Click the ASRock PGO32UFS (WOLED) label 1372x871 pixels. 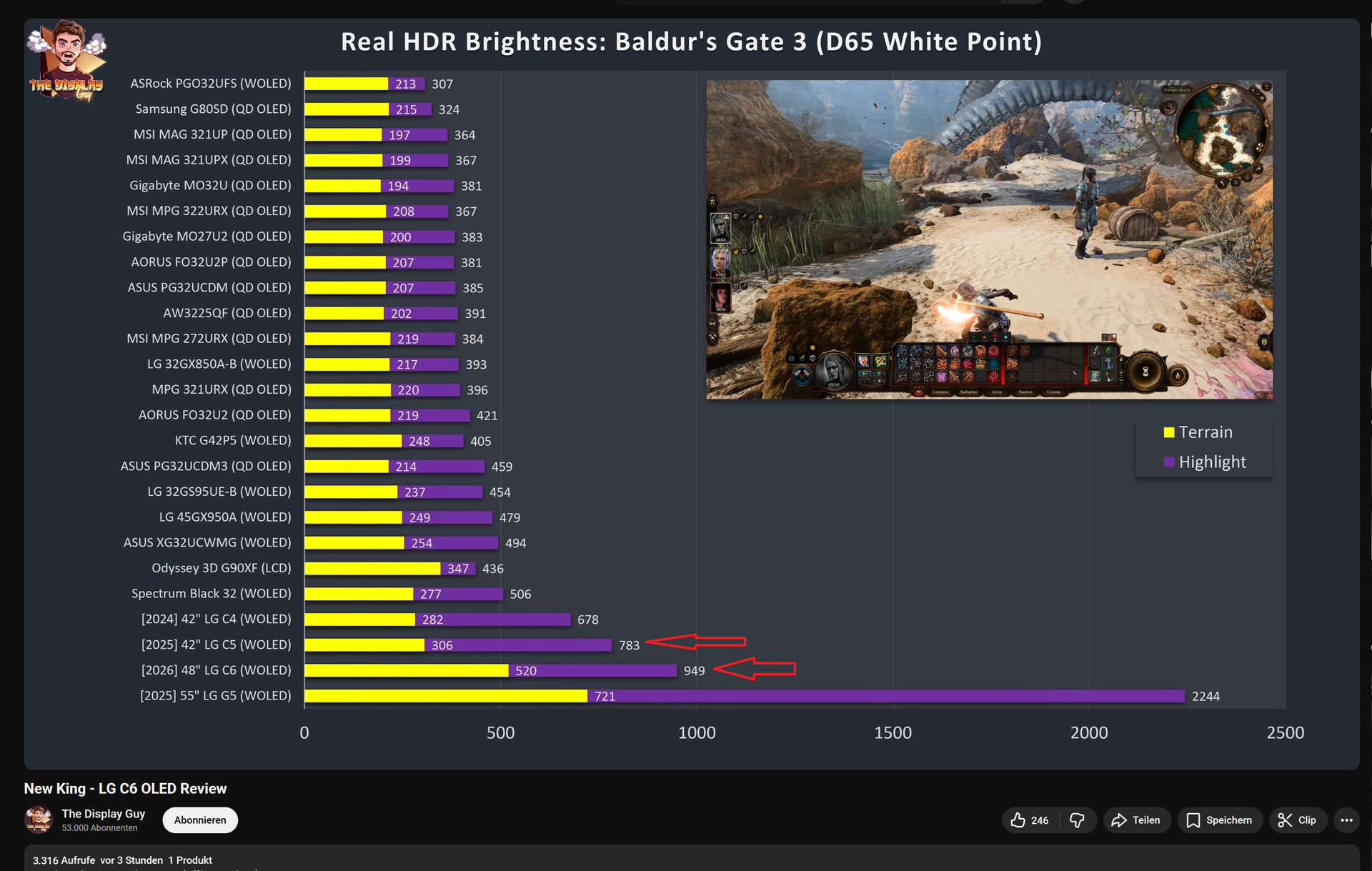click(211, 84)
